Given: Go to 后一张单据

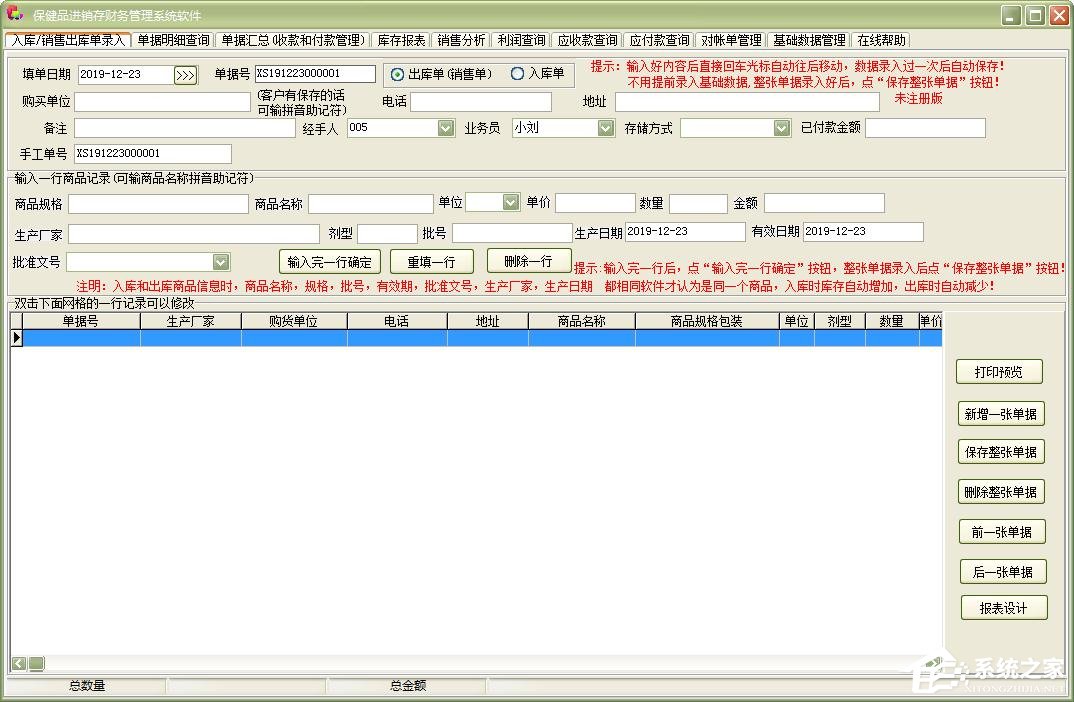Looking at the screenshot, I should (x=1003, y=572).
